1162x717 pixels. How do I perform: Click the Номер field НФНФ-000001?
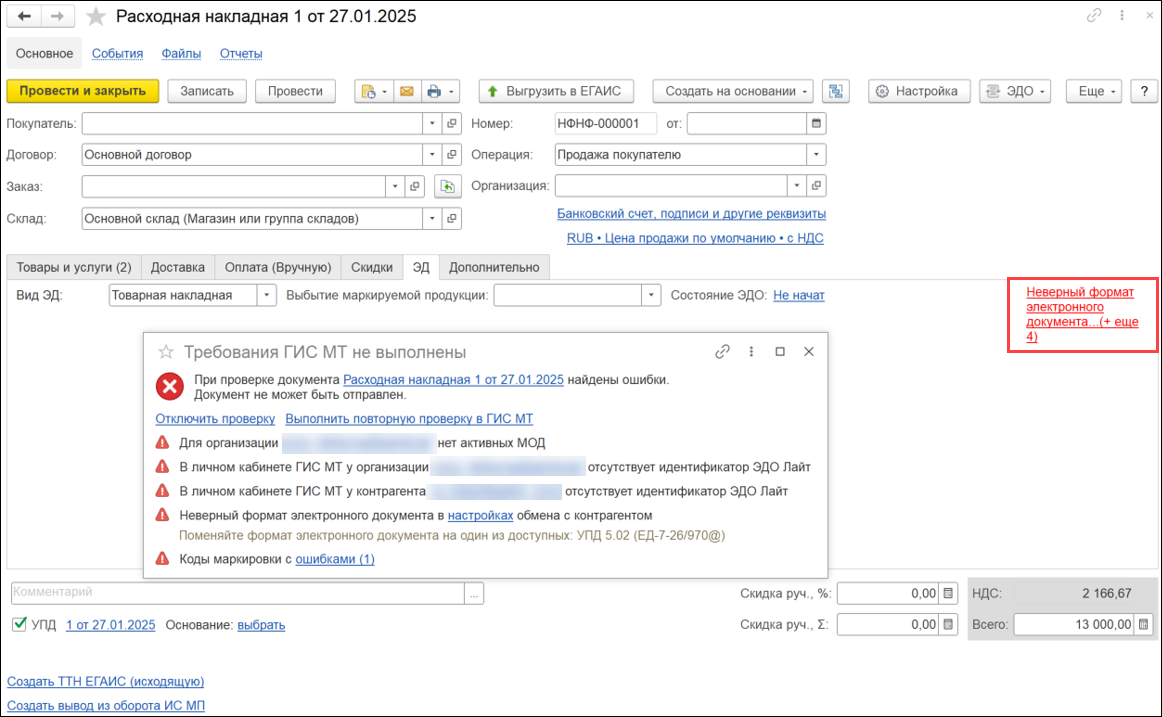(x=605, y=124)
